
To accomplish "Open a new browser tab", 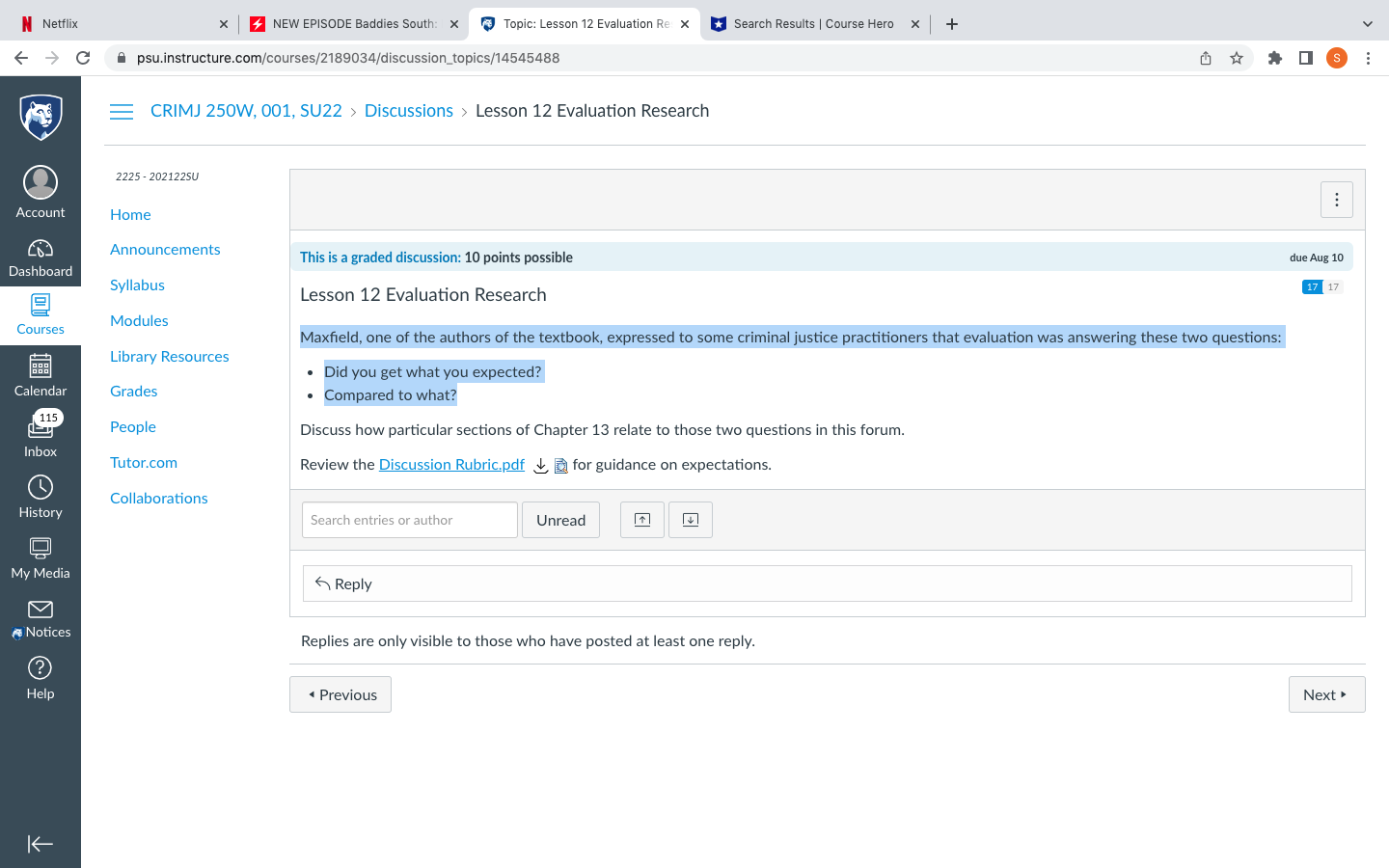I will tap(952, 24).
